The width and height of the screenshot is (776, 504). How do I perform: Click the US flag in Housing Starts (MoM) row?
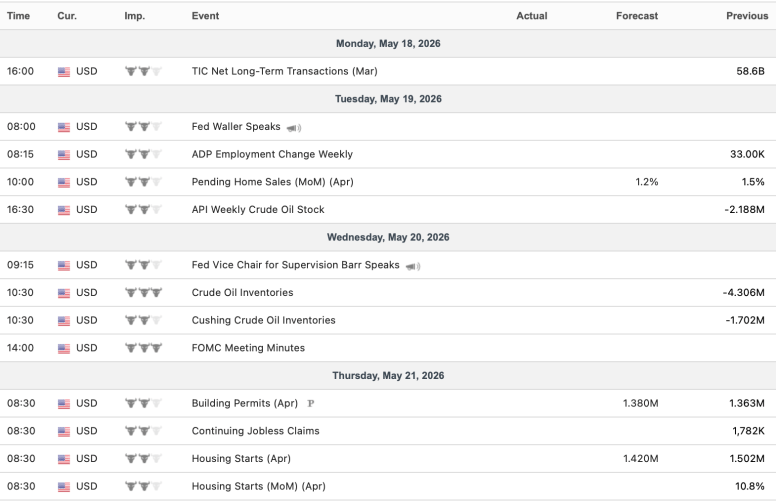point(64,487)
